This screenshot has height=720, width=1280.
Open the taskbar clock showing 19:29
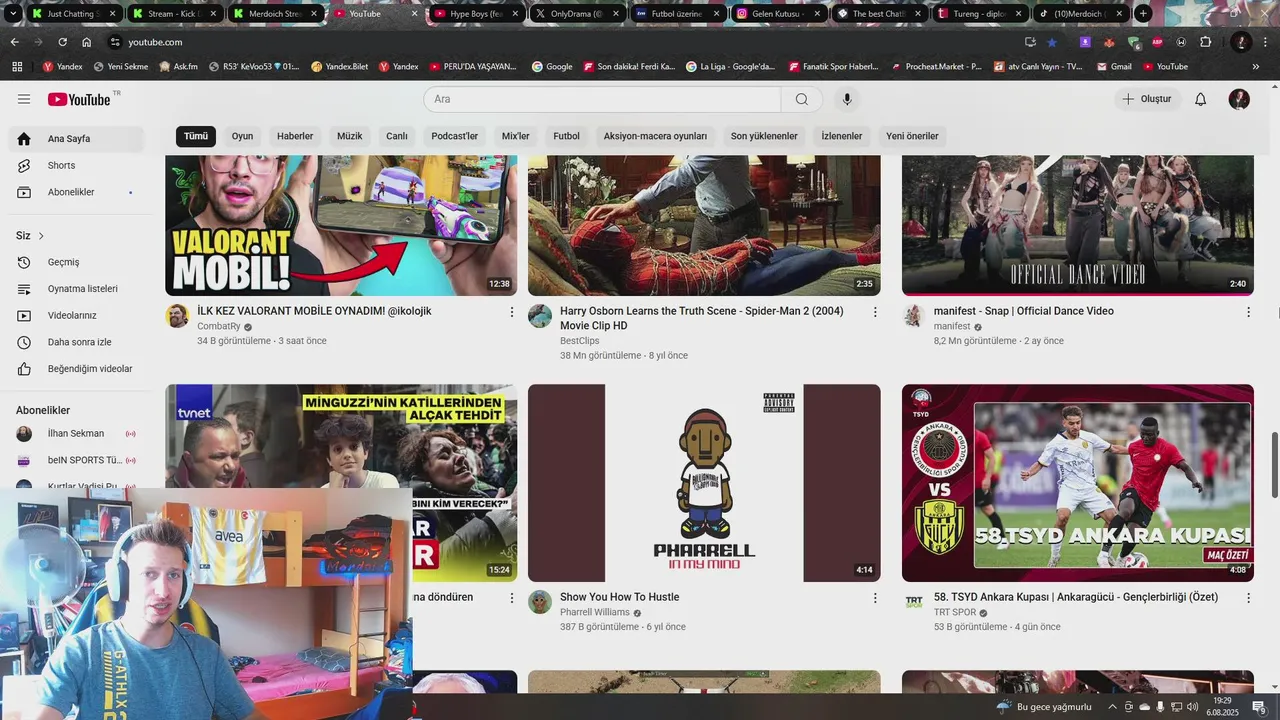(1222, 707)
